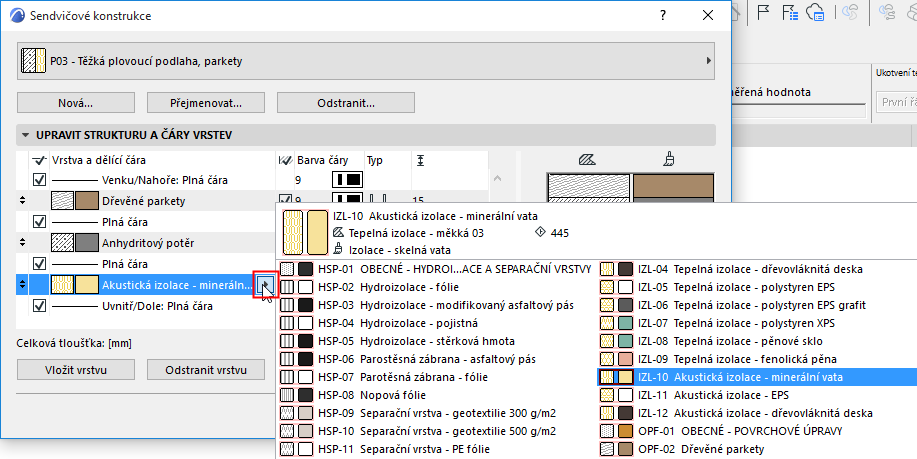The width and height of the screenshot is (917, 459).
Task: Select OPF-01 Obecné - povrchové úpravy
Action: [757, 432]
